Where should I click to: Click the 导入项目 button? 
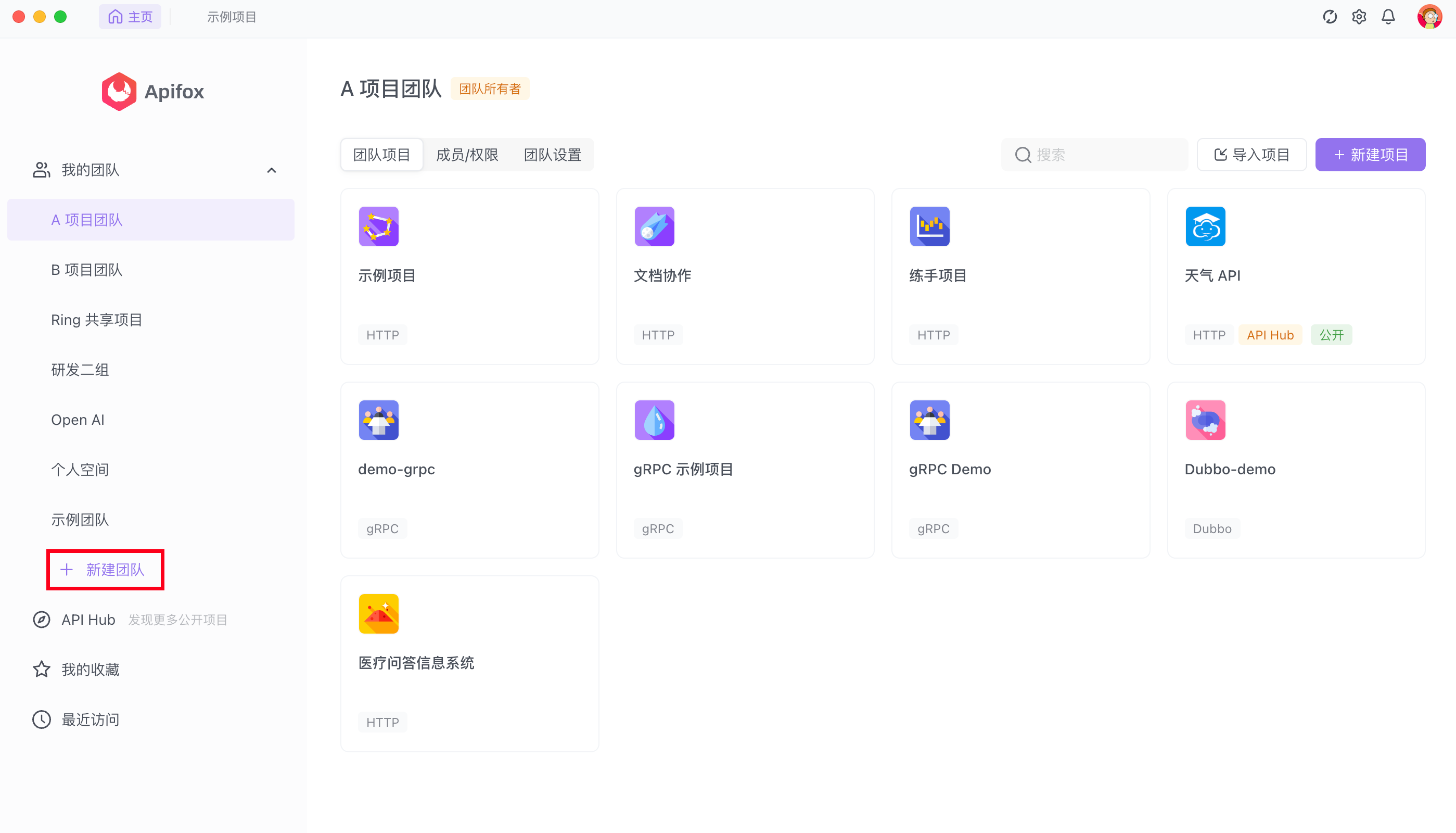(1251, 155)
